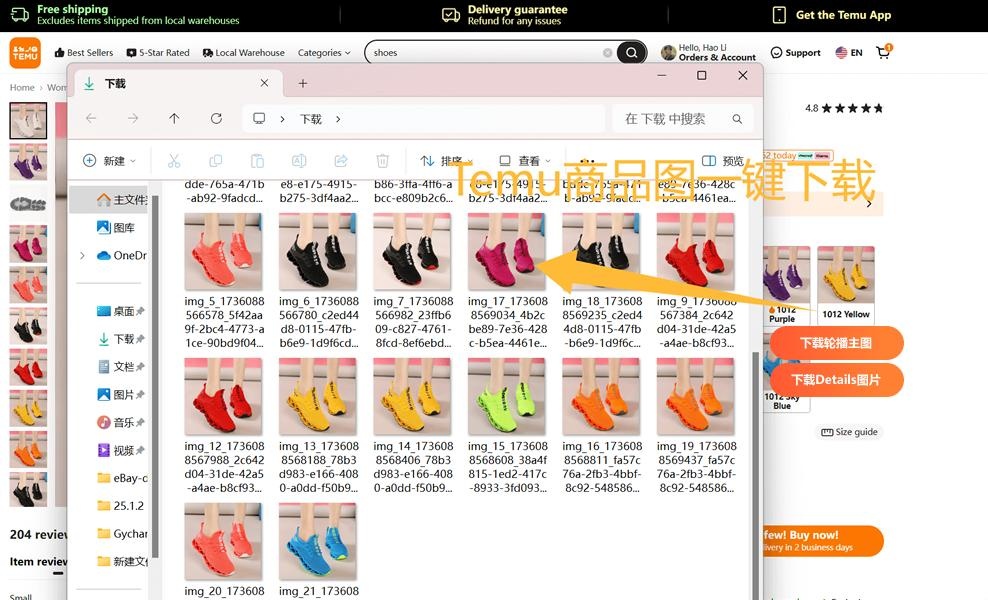Screen dimensions: 988x600
Task: Click the 下载Details图片 button
Action: 836,380
